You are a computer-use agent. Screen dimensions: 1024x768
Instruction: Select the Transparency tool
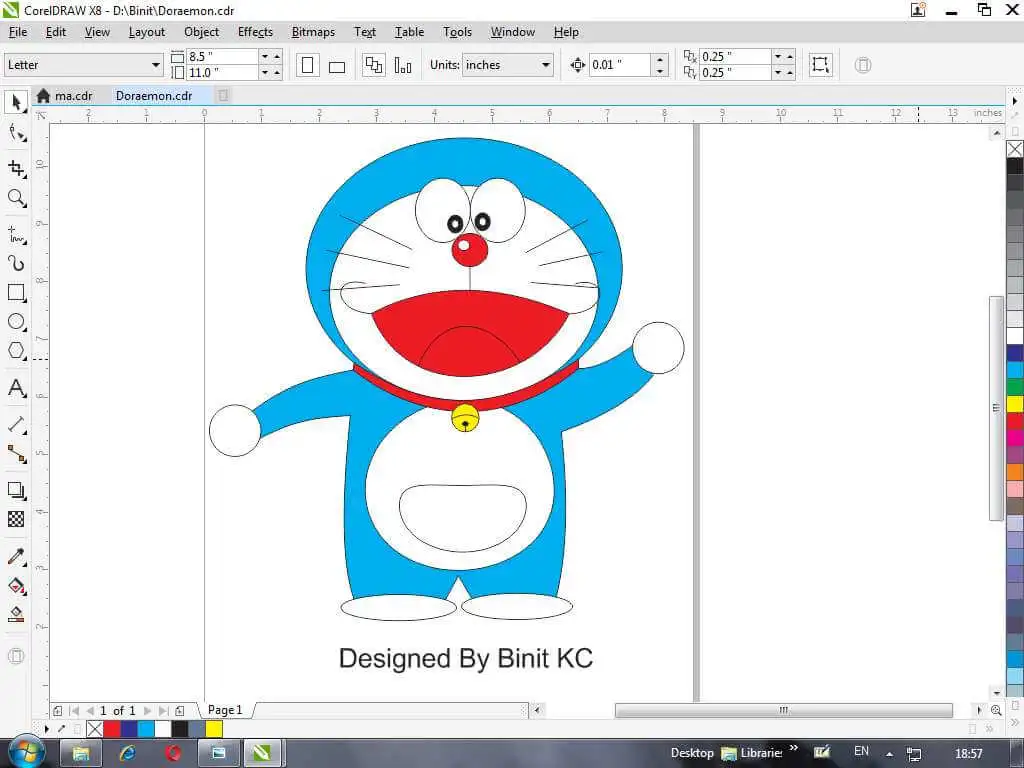[x=16, y=519]
